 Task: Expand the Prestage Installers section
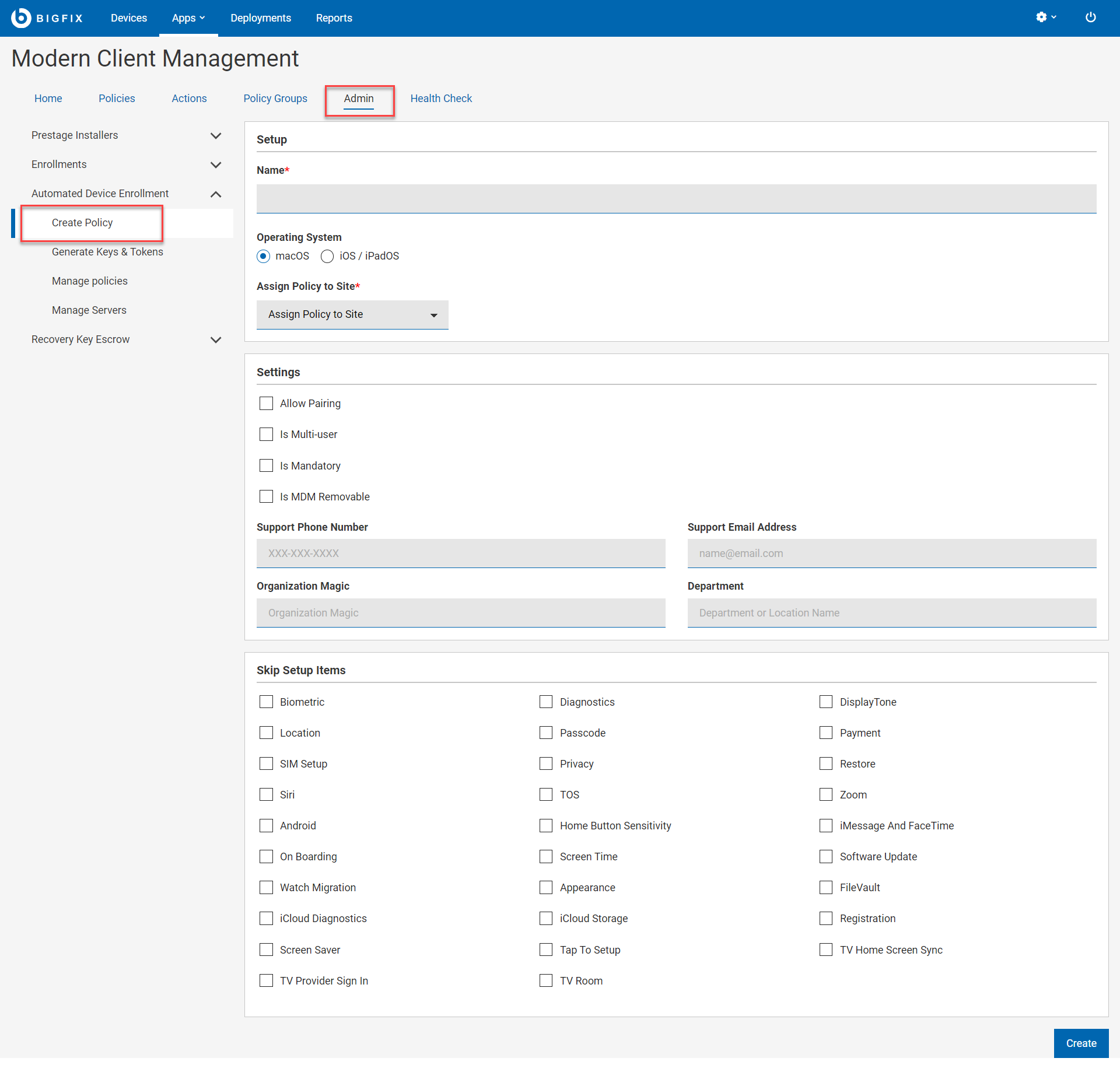pyautogui.click(x=215, y=135)
